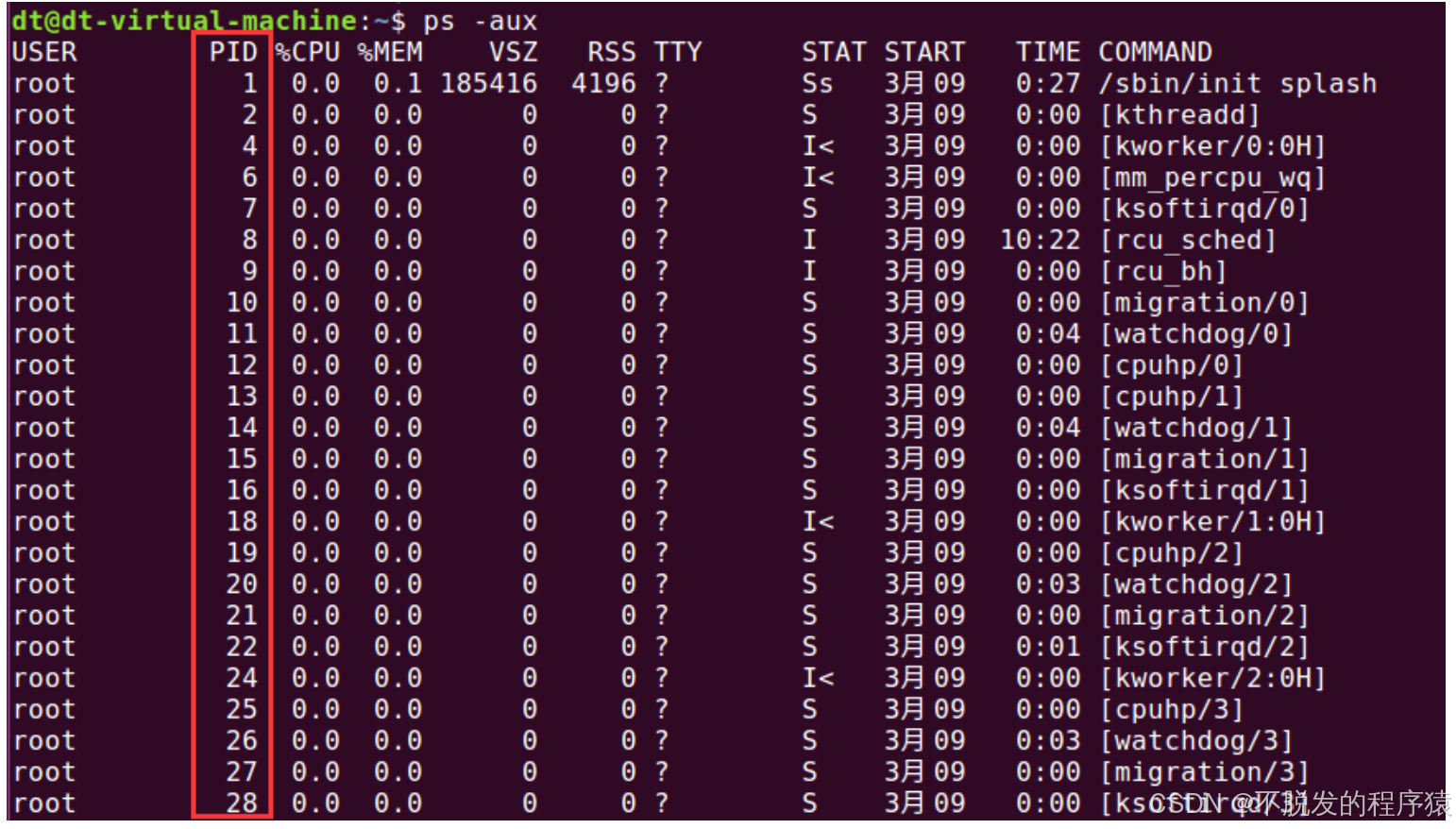The width and height of the screenshot is (1456, 829).
Task: Click the "[rcu_sched]" process name
Action: pyautogui.click(x=1189, y=240)
